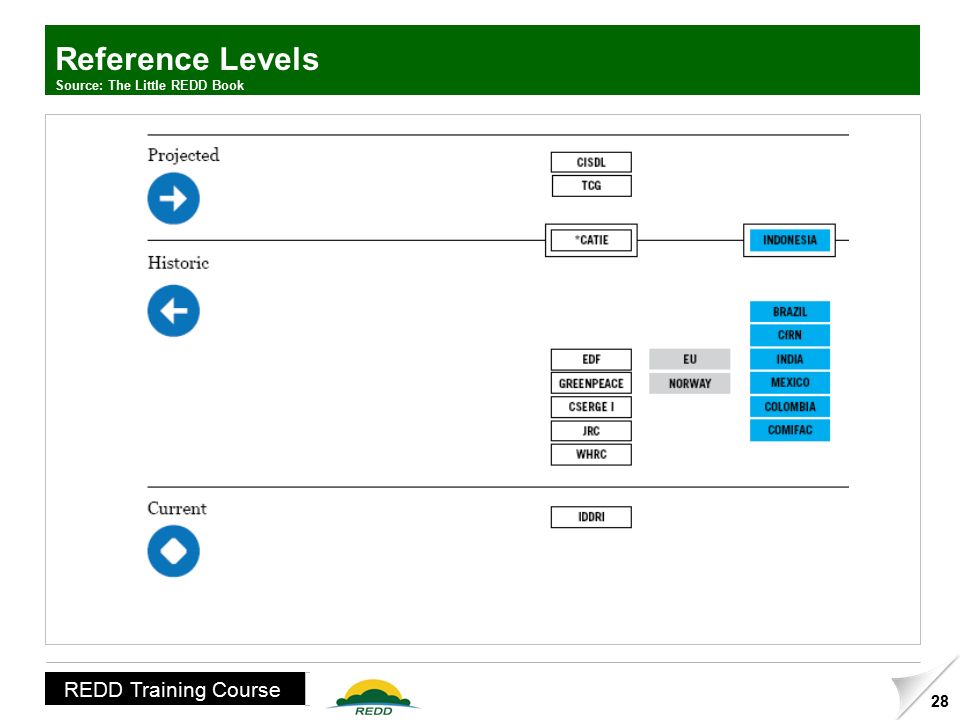Select the CISDL box

[591, 162]
